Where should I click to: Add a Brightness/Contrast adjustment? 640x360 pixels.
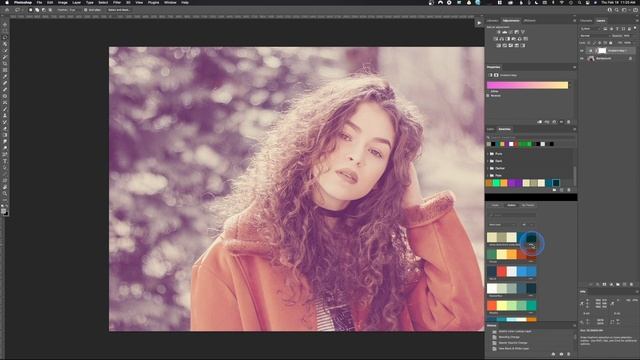coord(499,32)
